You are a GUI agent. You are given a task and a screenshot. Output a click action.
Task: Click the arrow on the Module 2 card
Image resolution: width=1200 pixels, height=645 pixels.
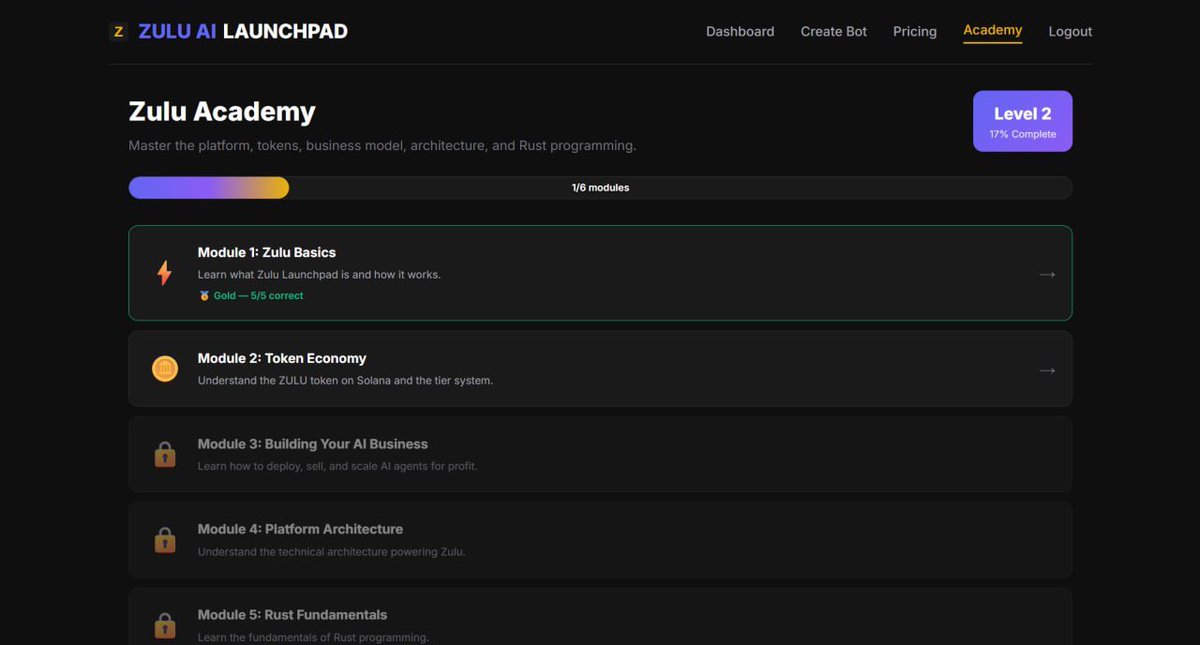(x=1047, y=370)
